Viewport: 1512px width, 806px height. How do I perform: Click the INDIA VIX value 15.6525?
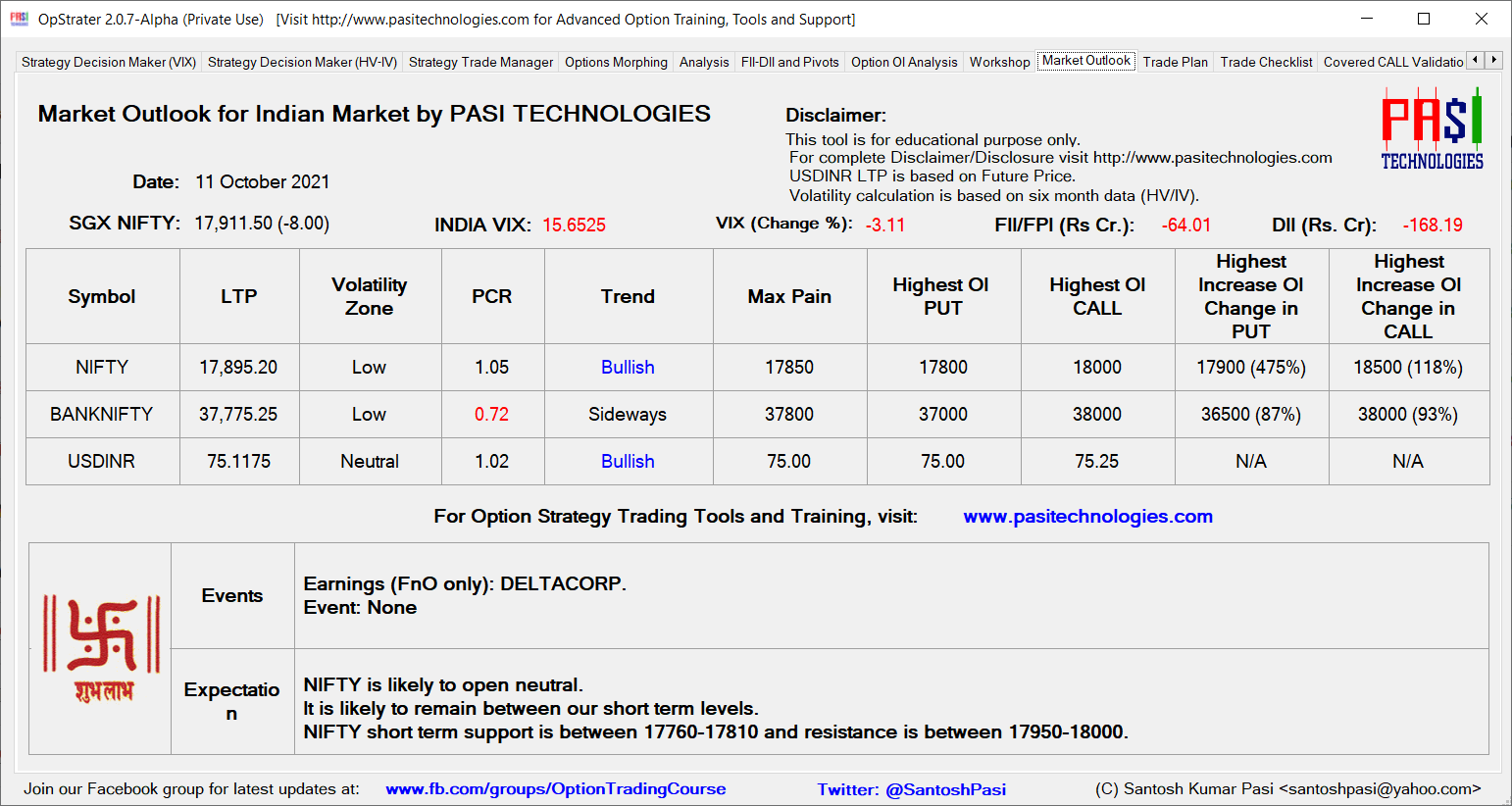pos(574,225)
